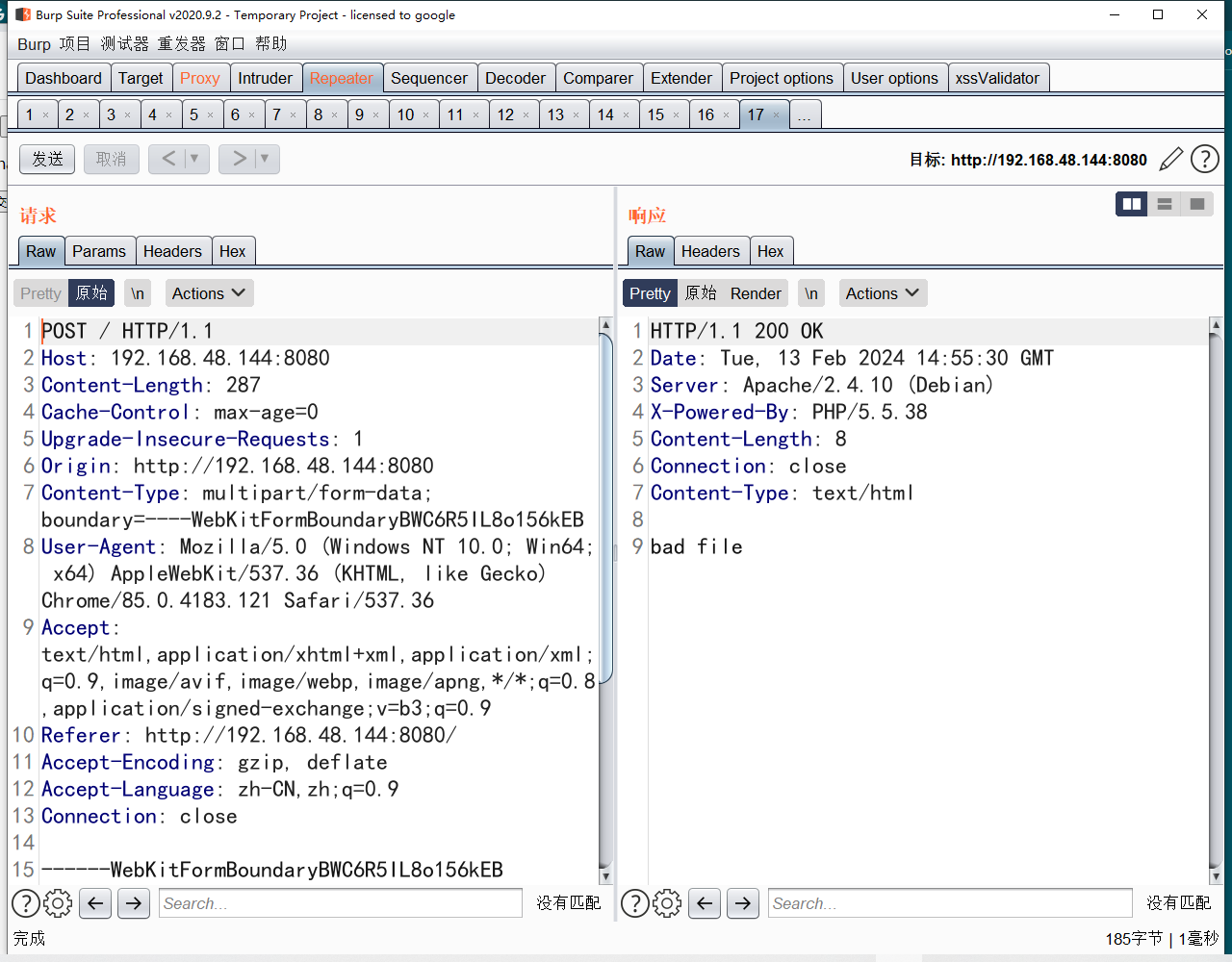
Task: Open forward history dropdown arrow
Action: [x=266, y=159]
